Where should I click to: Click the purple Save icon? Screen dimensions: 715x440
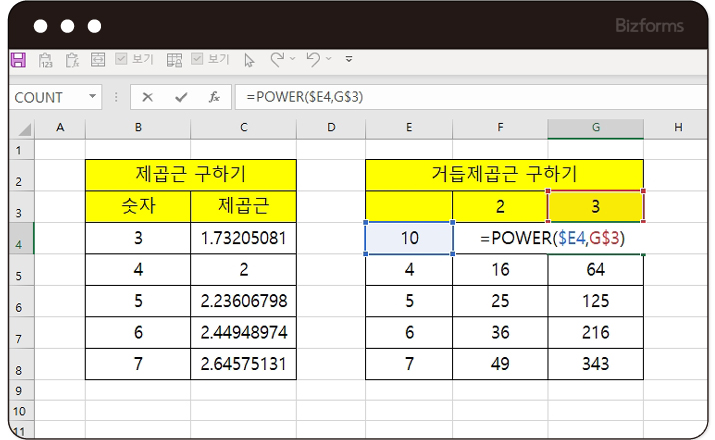click(18, 60)
